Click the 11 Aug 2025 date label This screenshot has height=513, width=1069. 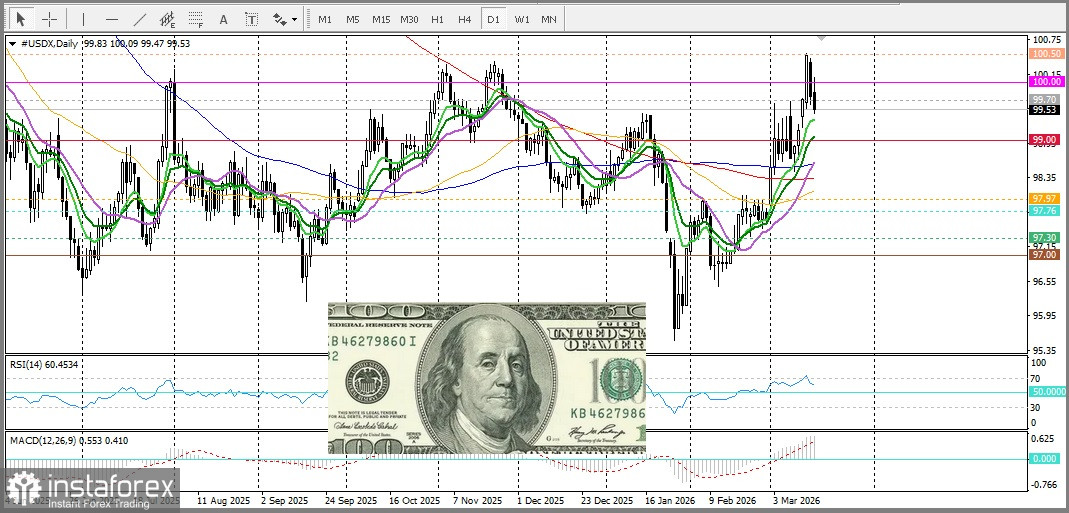pyautogui.click(x=223, y=499)
